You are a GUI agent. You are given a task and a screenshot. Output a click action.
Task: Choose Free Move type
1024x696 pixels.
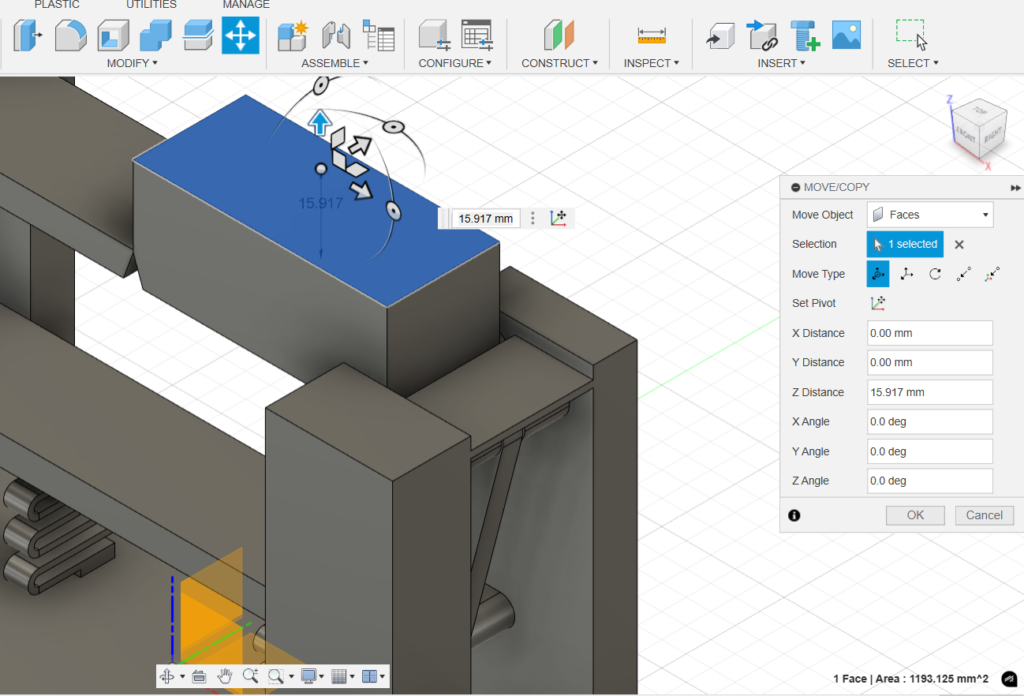878,274
